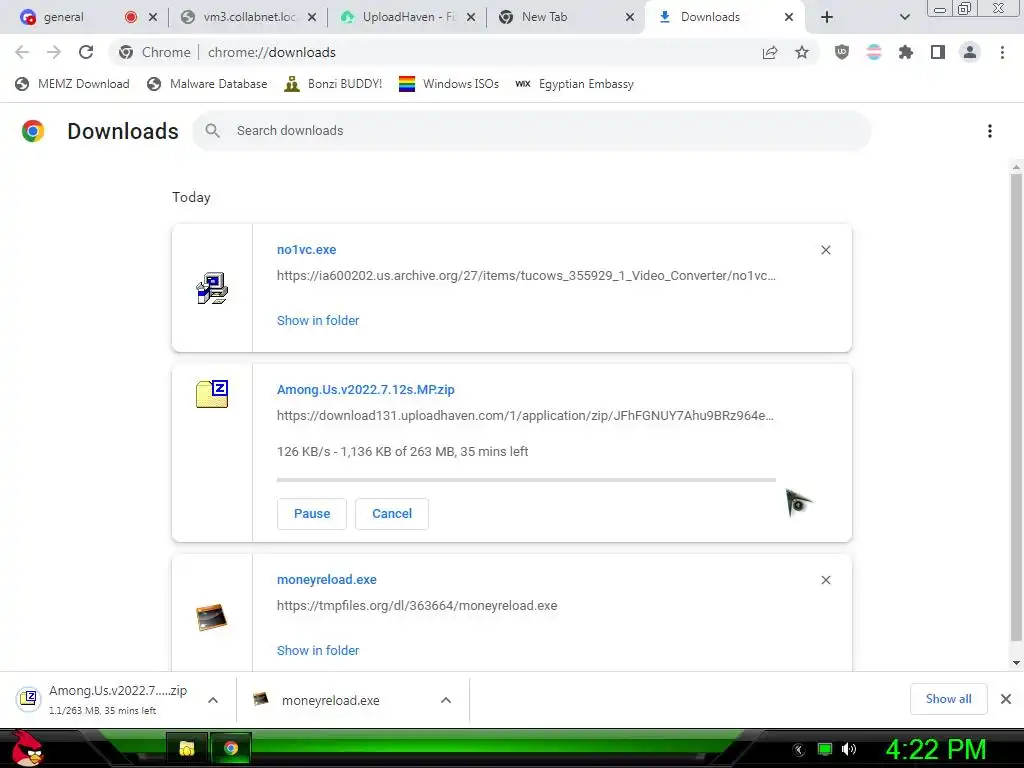Viewport: 1024px width, 768px height.
Task: Click the downloads page vertical scrollbar
Action: click(x=1016, y=408)
